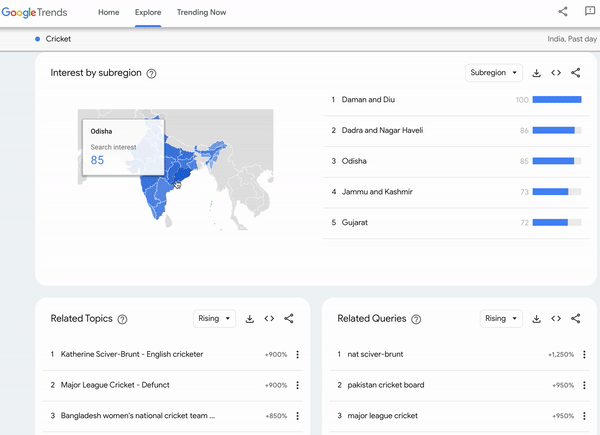Image resolution: width=600 pixels, height=435 pixels.
Task: Click the Daman and Diu interest bar
Action: pos(557,100)
